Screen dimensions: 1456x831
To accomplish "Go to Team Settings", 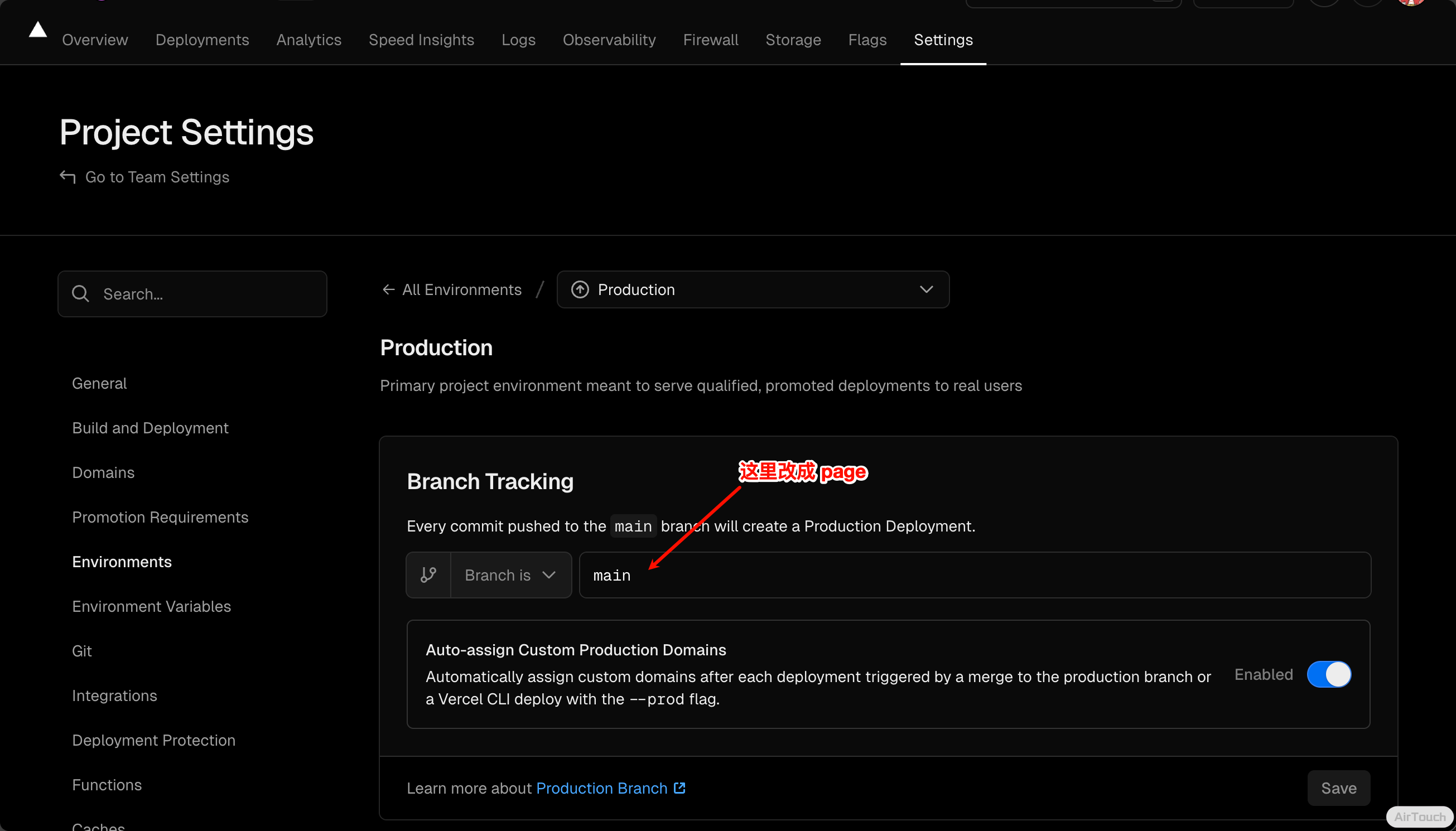I will pyautogui.click(x=157, y=177).
